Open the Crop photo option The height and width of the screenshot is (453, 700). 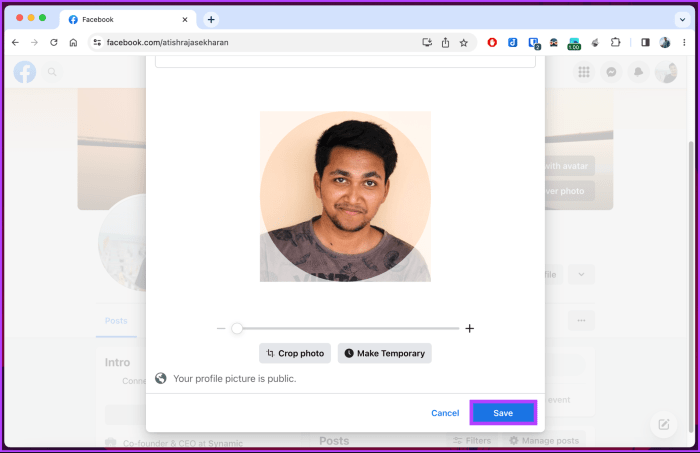(x=295, y=353)
